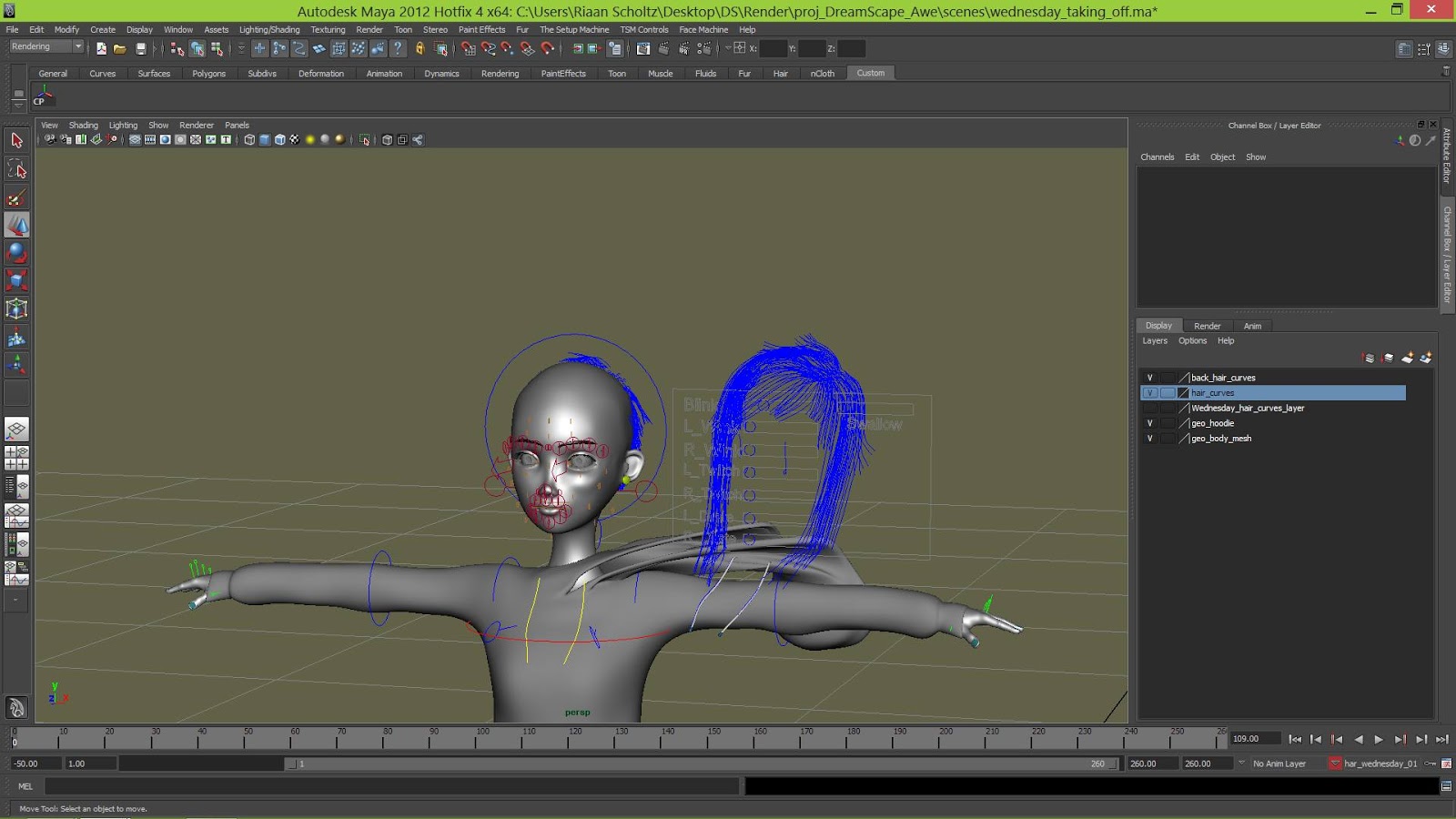This screenshot has height=819, width=1456.
Task: Open the Attribute Editor side tab
Action: 1446,156
